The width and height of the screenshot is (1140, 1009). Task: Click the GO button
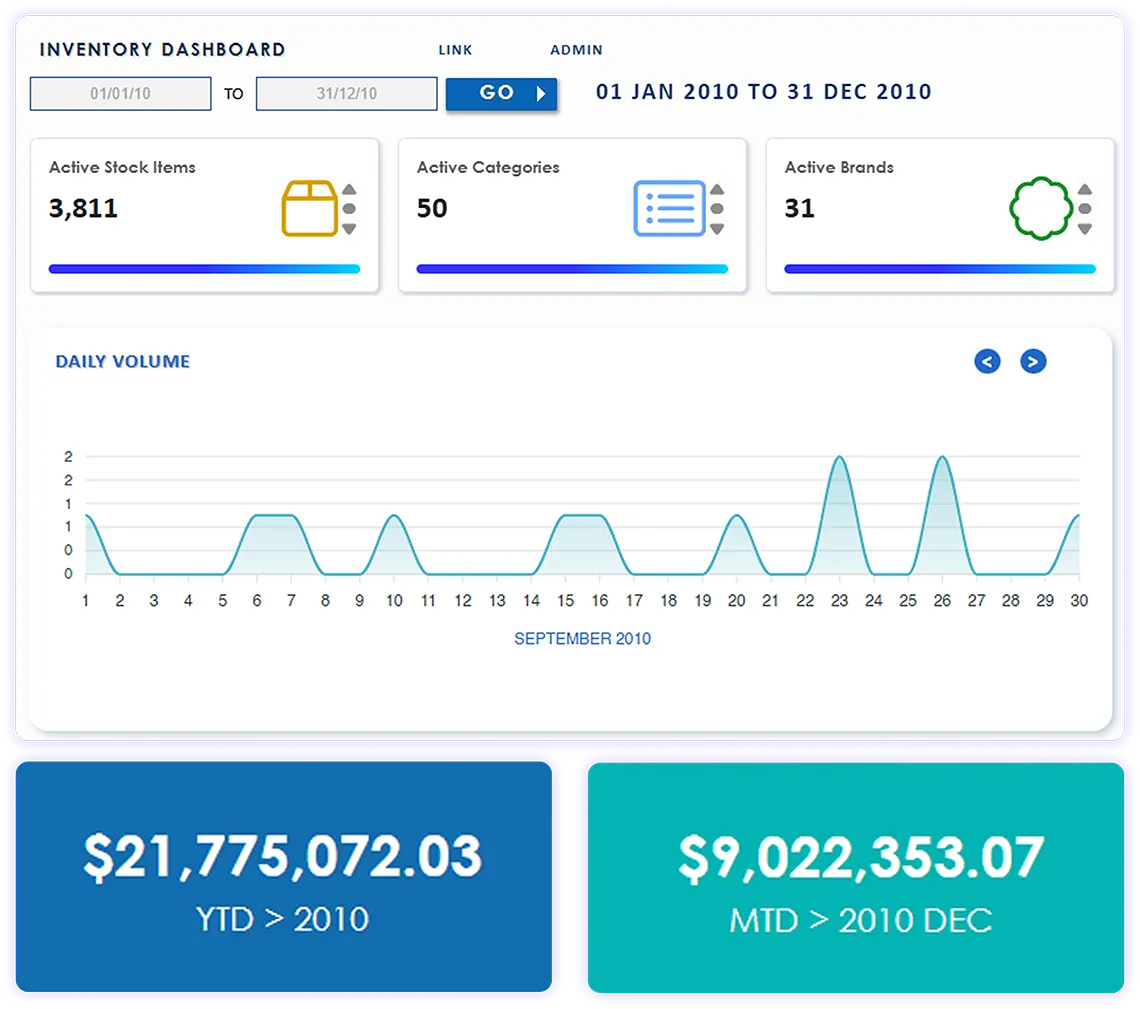pos(502,94)
